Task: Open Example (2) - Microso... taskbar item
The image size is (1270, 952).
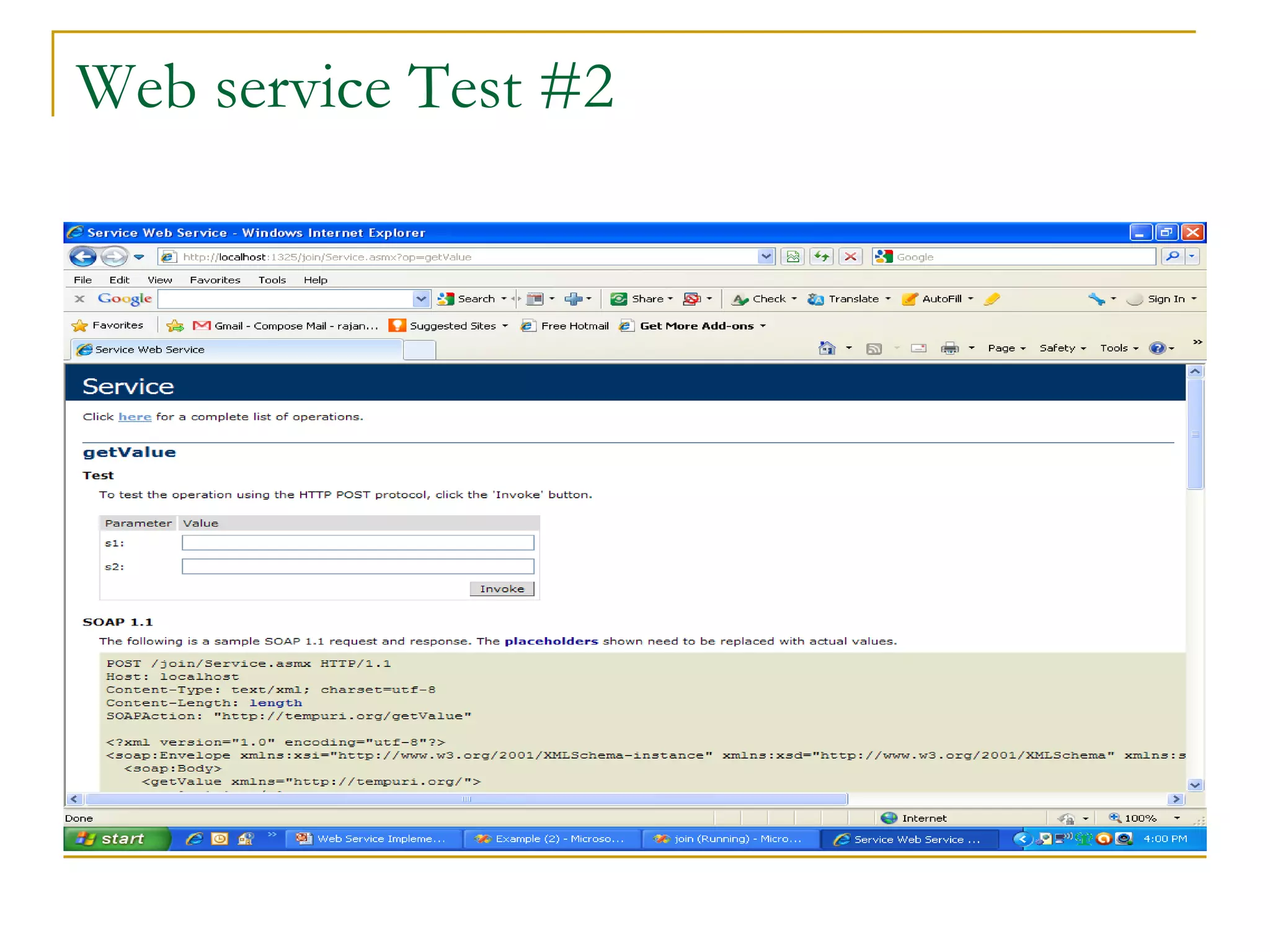Action: pos(551,839)
